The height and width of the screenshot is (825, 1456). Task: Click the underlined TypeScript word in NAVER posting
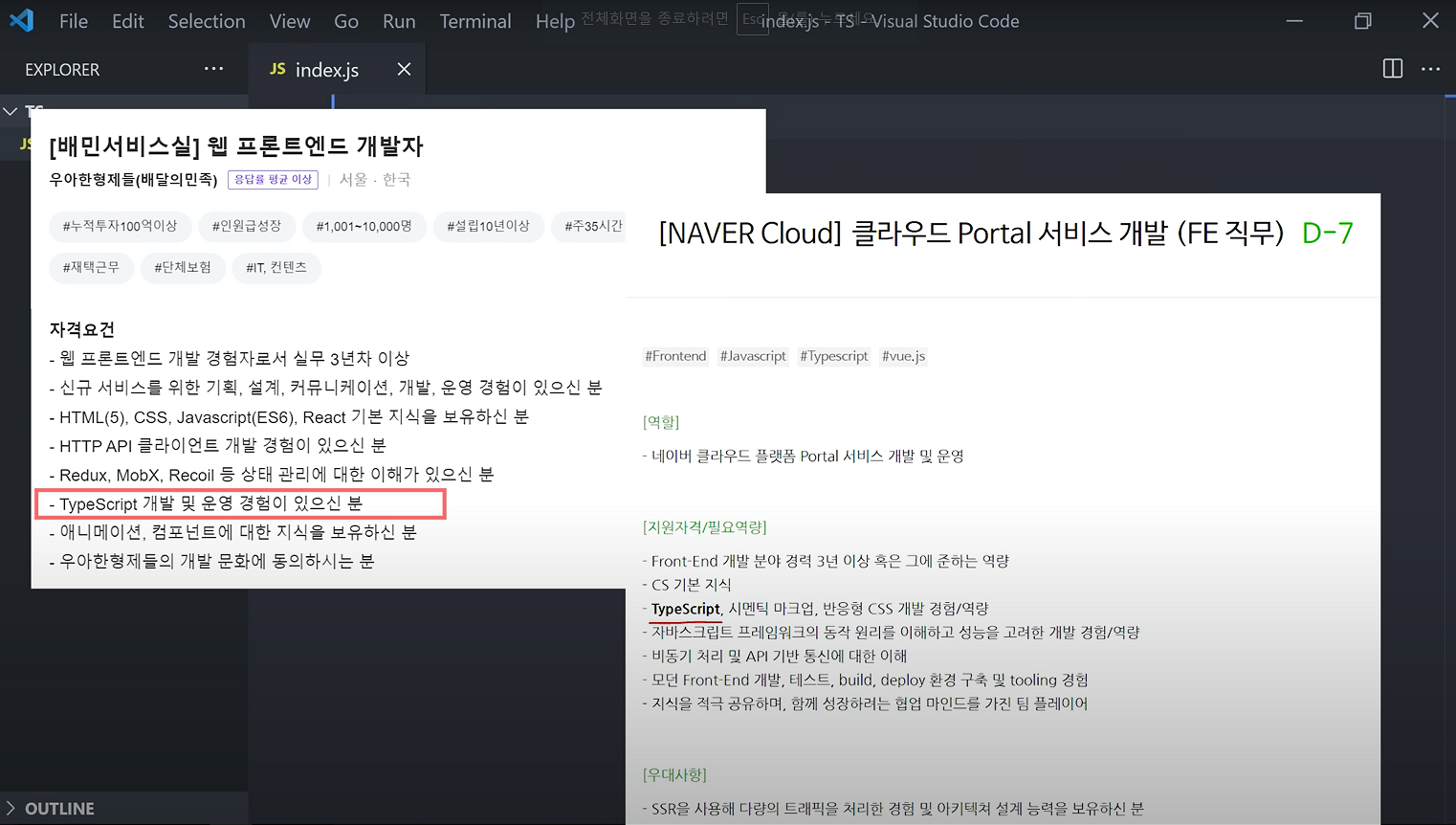tap(685, 609)
